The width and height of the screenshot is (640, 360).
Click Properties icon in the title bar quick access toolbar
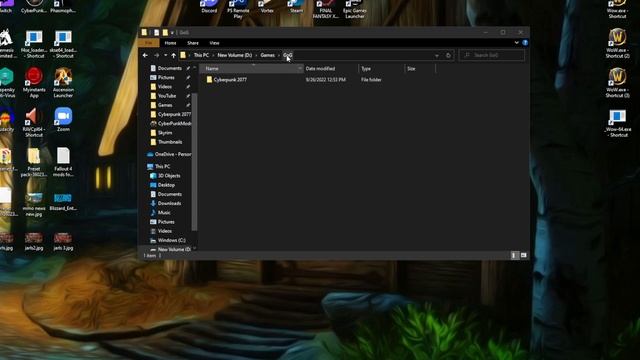156,32
